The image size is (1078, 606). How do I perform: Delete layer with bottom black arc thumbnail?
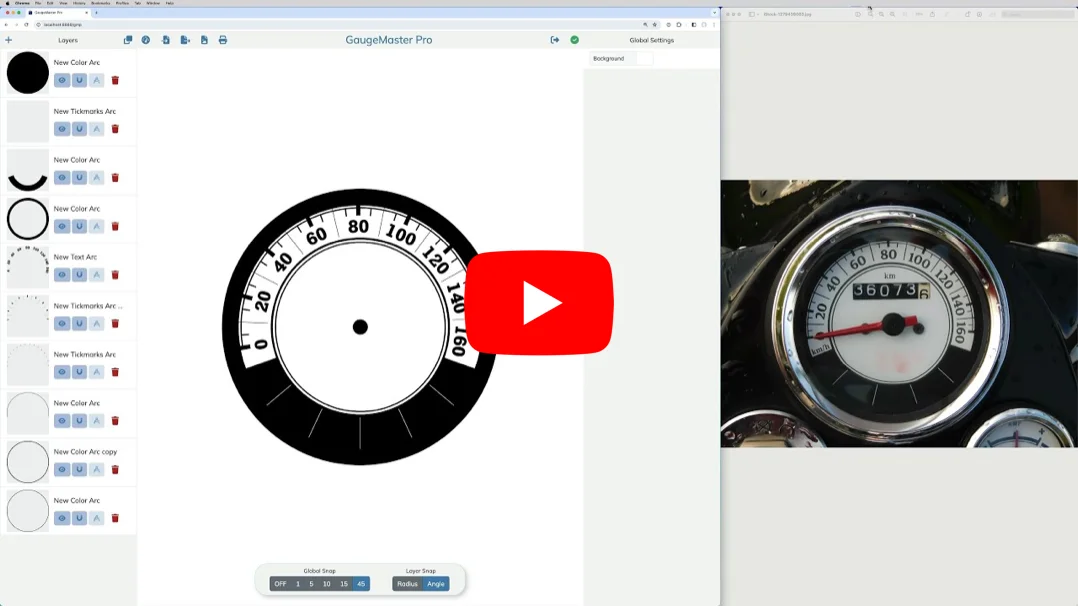[x=116, y=177]
